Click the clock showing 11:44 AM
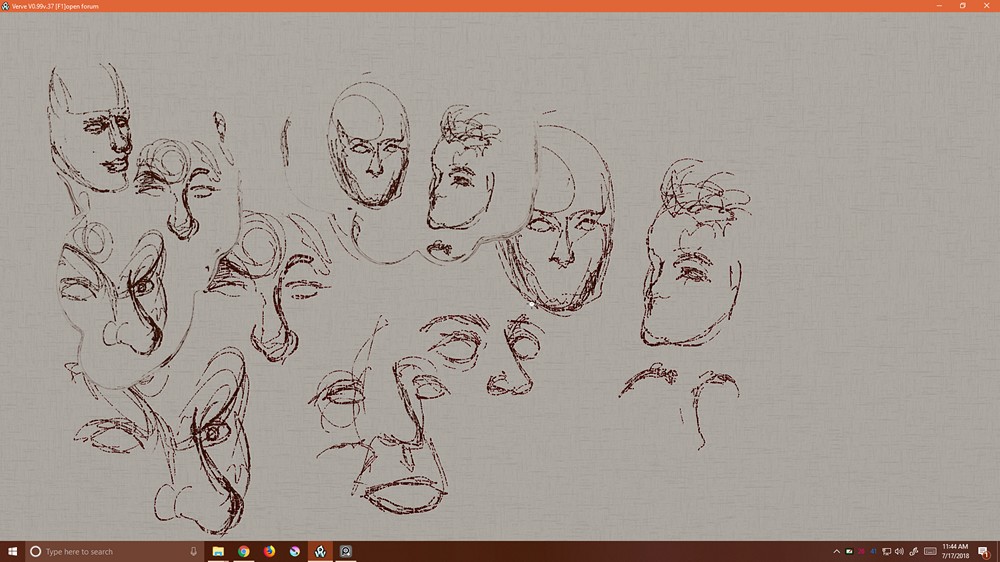The image size is (1000, 562). point(955,551)
